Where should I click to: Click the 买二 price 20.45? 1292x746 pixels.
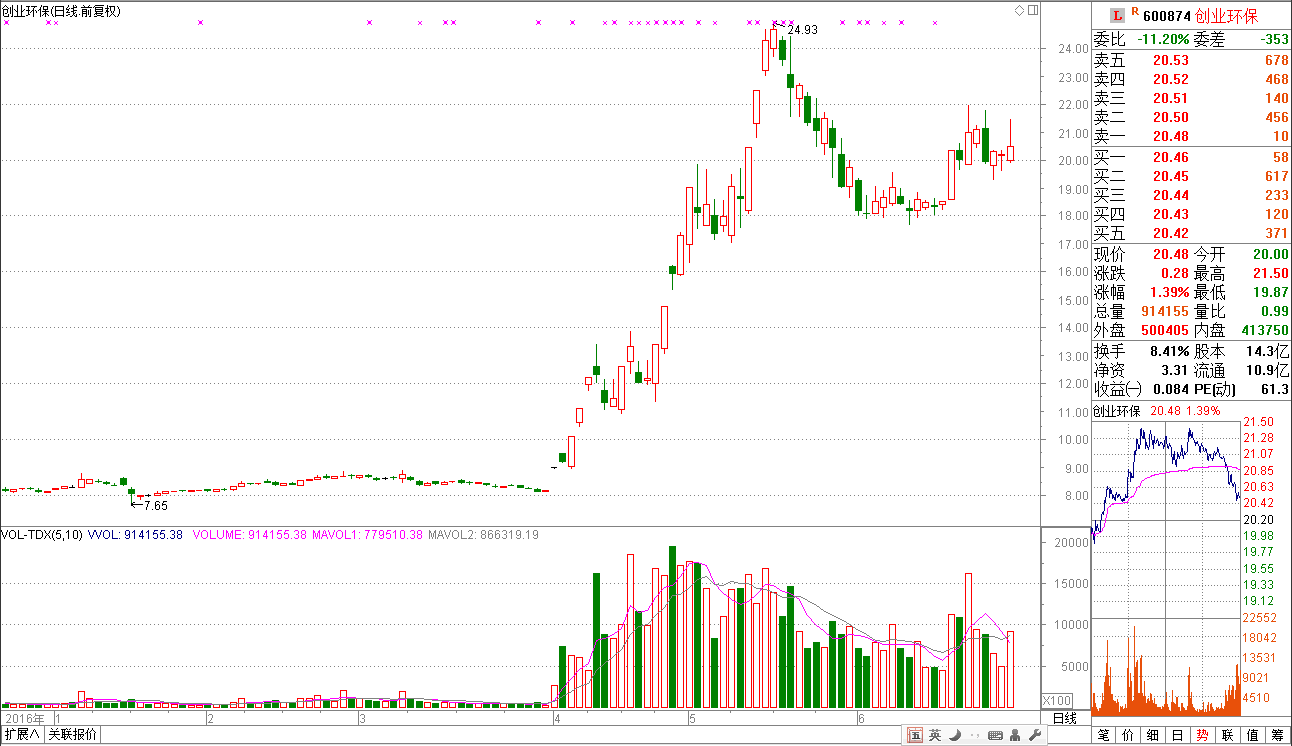1171,176
